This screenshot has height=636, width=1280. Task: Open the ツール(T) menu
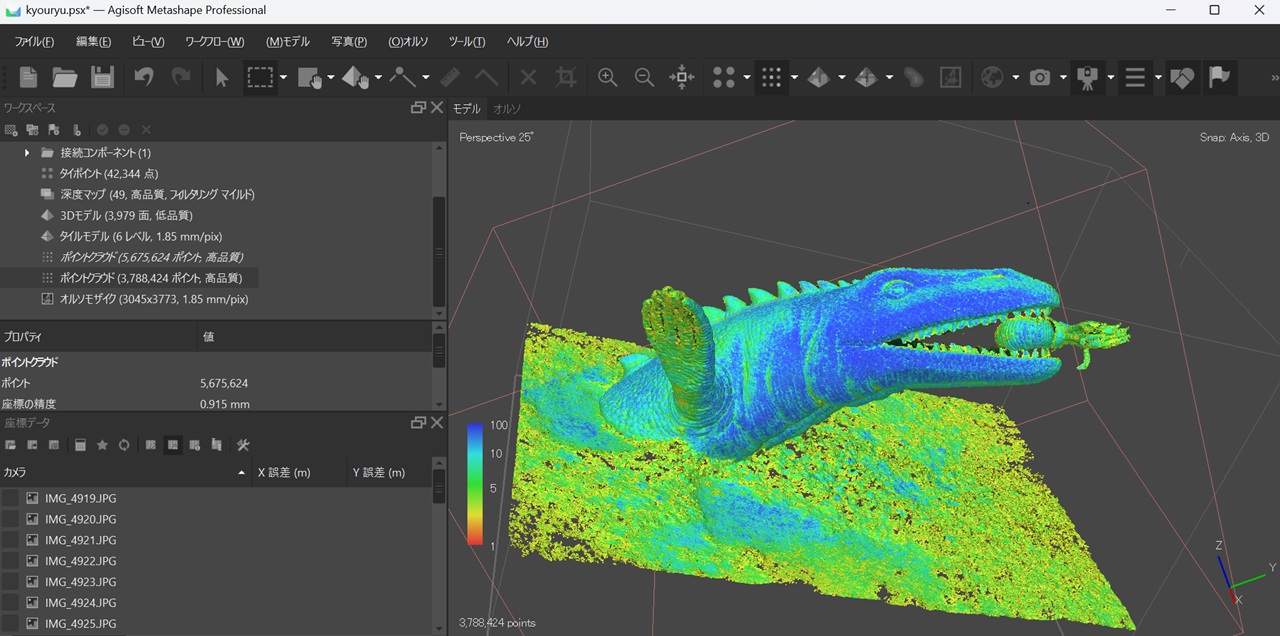467,41
